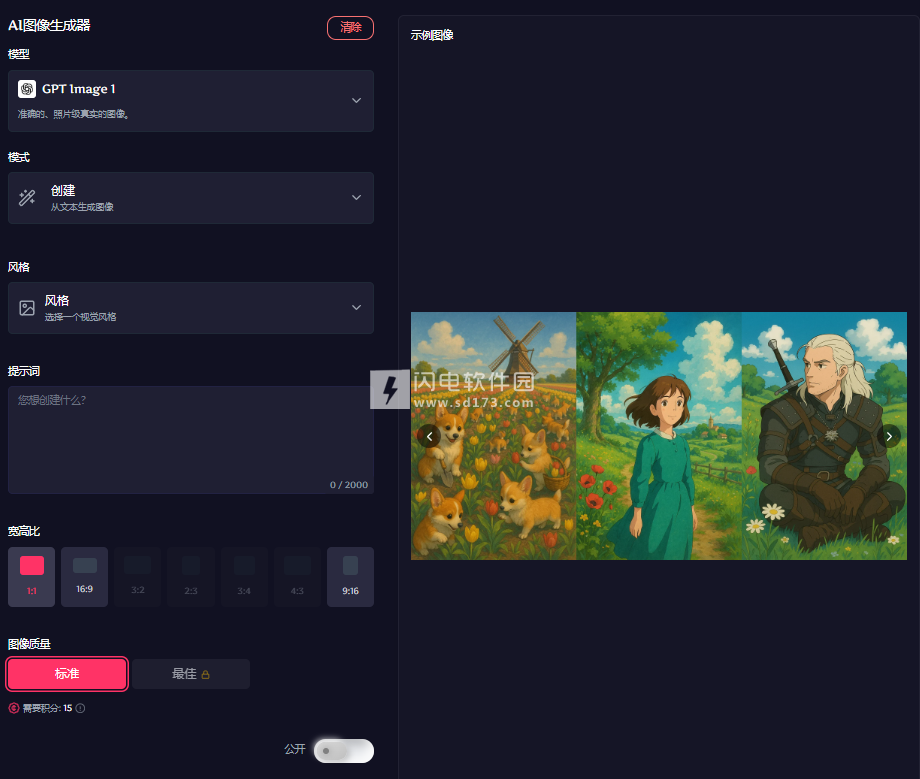Click the 宽高比 section label

coord(24,531)
